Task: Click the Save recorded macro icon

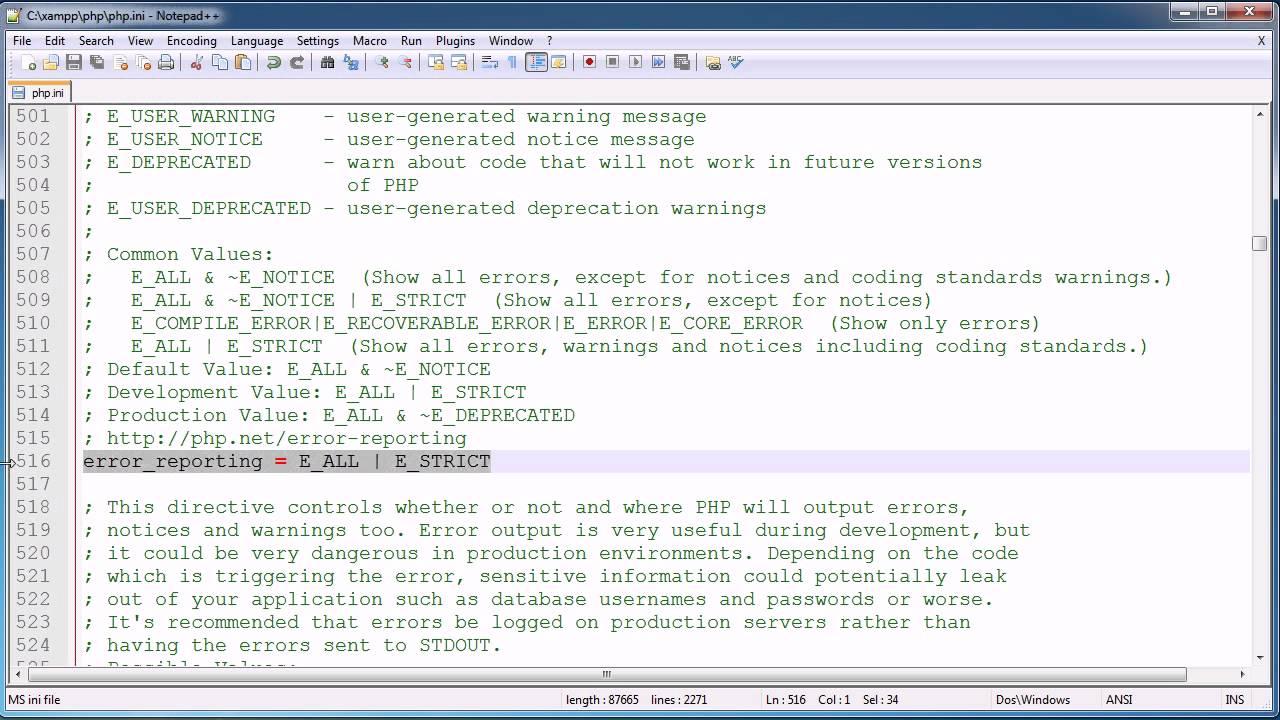Action: pyautogui.click(x=682, y=62)
